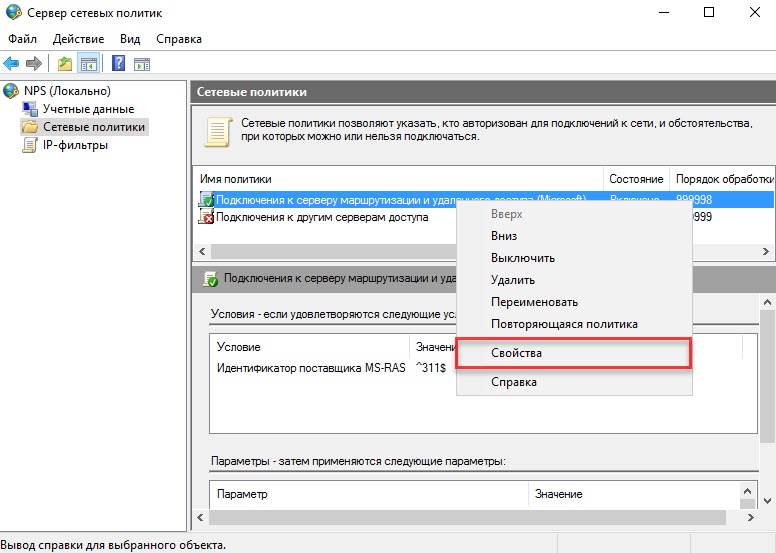Select policy Подключения к другим серверам доступа
The image size is (776, 553).
tap(322, 217)
